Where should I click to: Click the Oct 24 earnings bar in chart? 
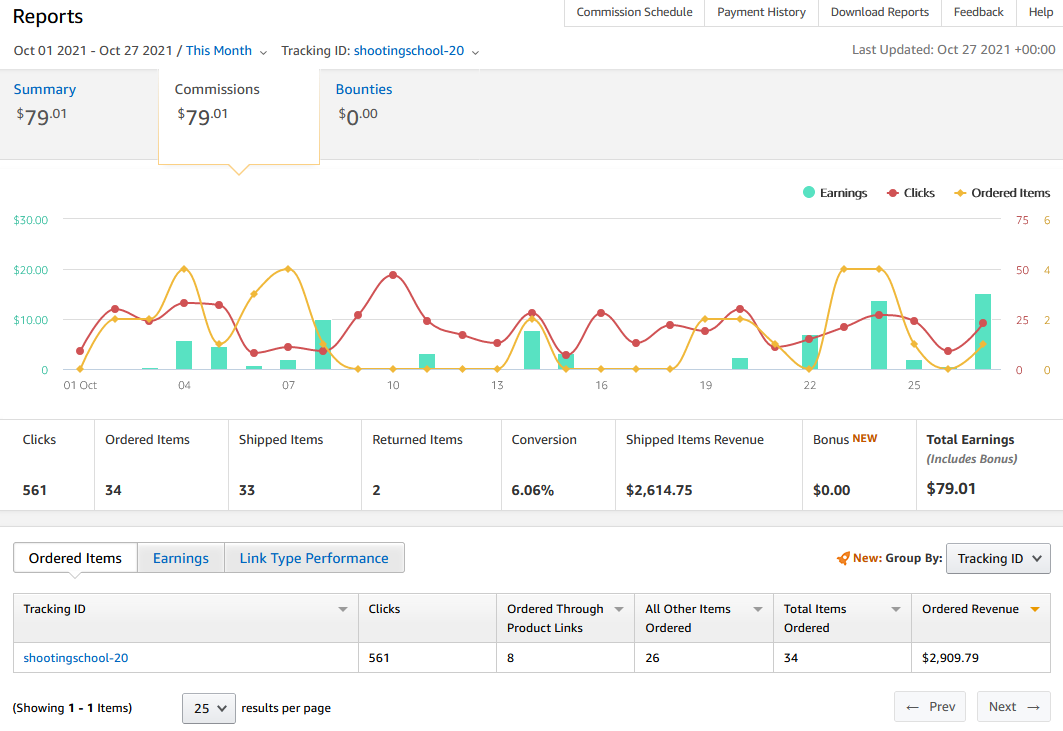pyautogui.click(x=879, y=335)
